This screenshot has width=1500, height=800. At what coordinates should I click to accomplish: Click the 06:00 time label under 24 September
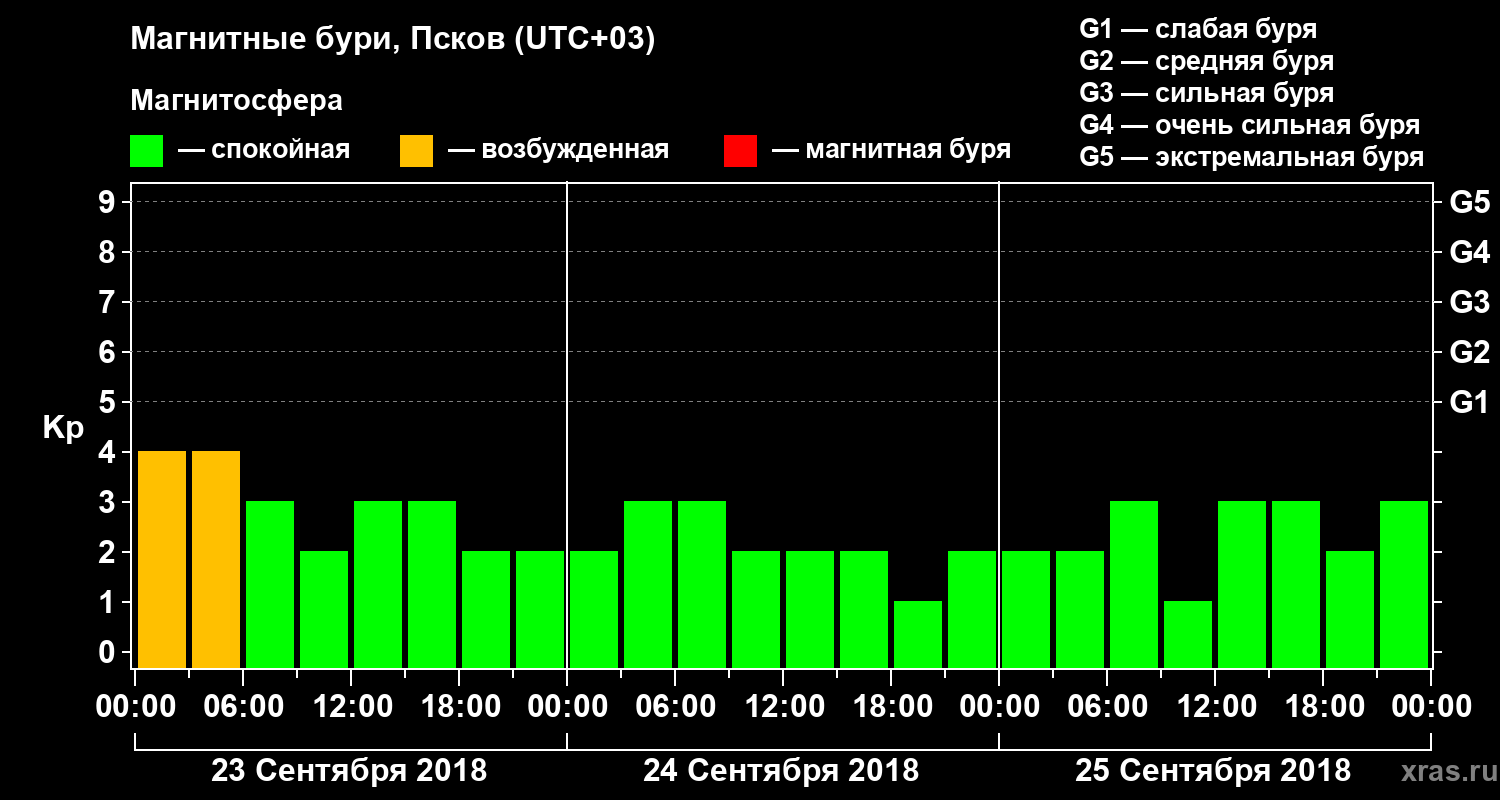(x=675, y=707)
